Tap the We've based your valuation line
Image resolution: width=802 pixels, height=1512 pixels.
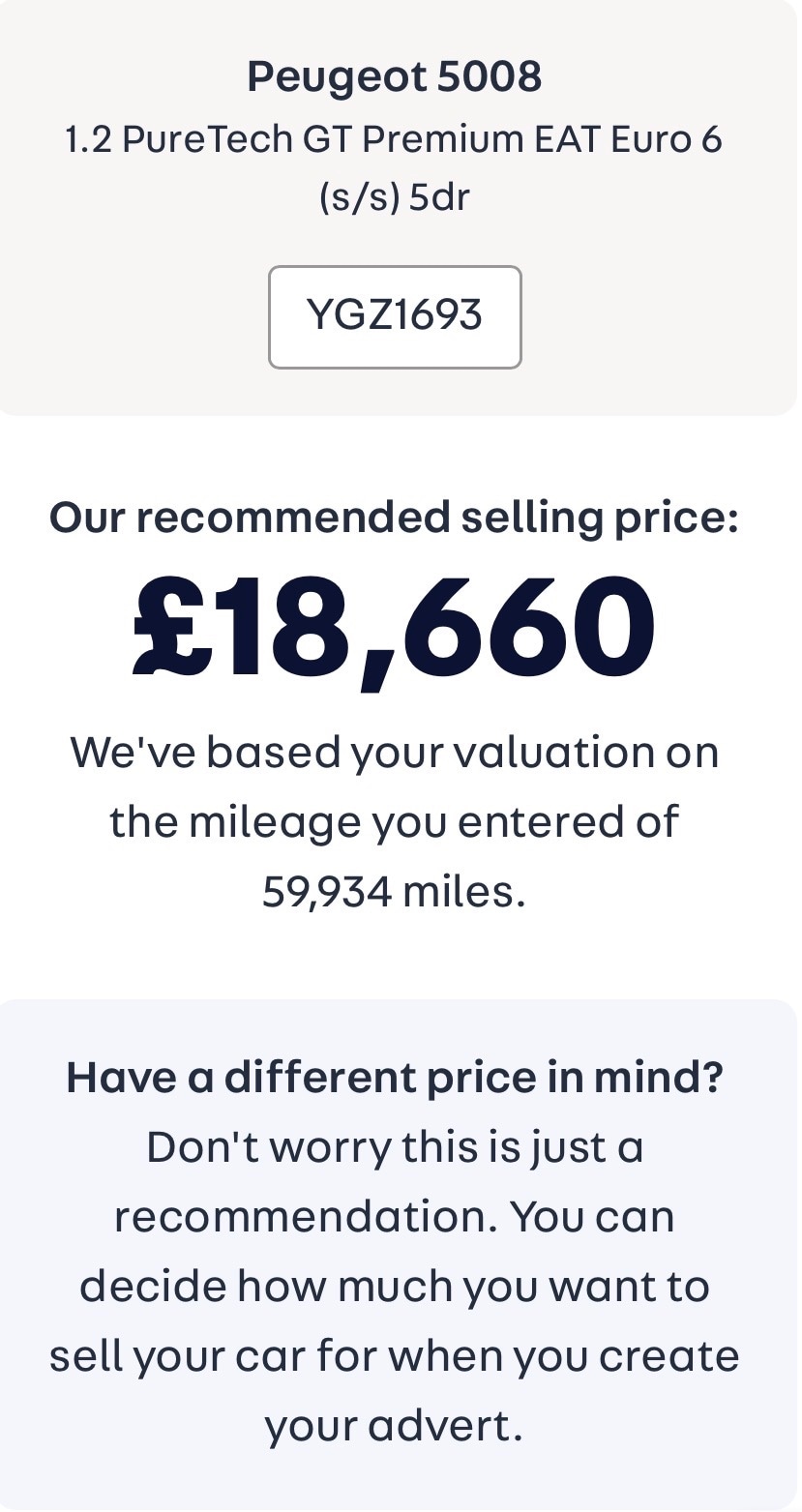(394, 752)
